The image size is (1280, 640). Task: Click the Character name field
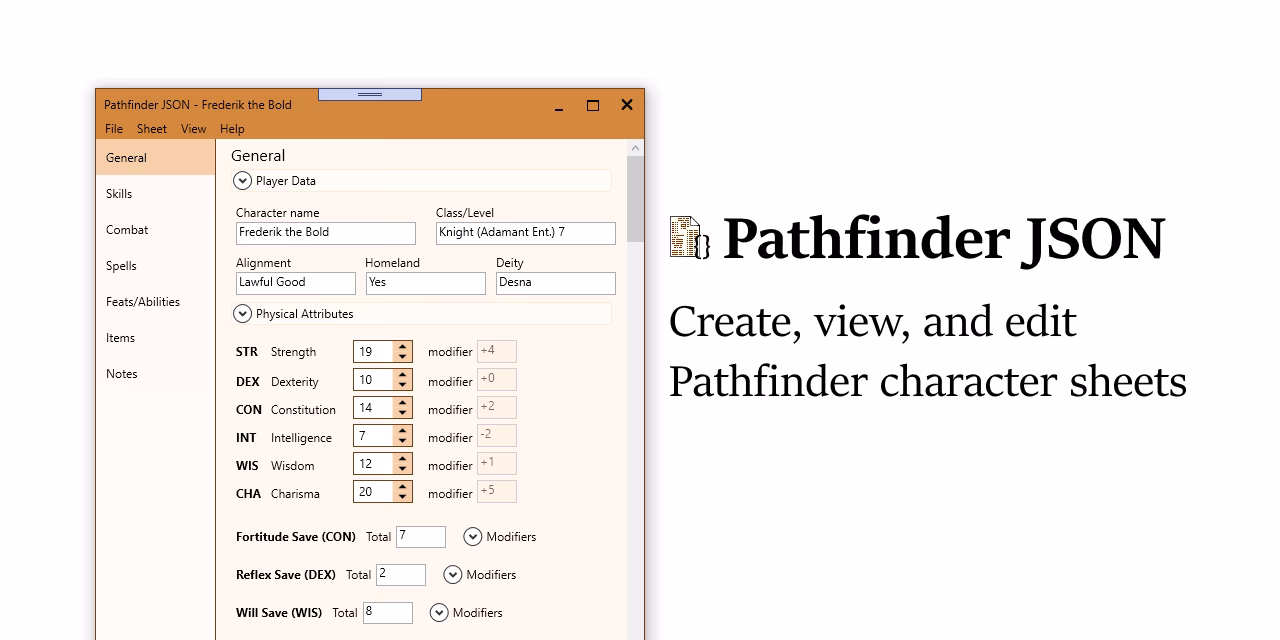[326, 233]
